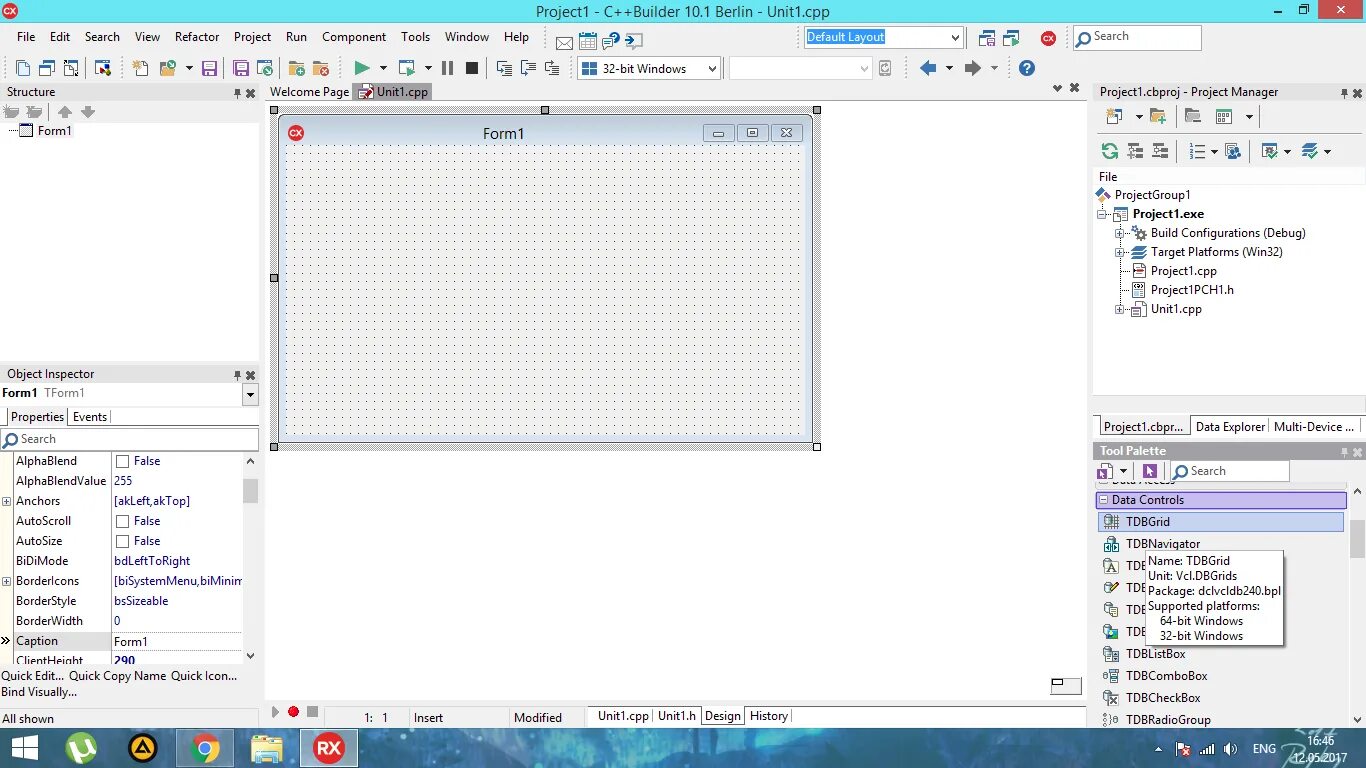1366x768 pixels.
Task: Click the Run Without Debugging icon
Action: (407, 68)
